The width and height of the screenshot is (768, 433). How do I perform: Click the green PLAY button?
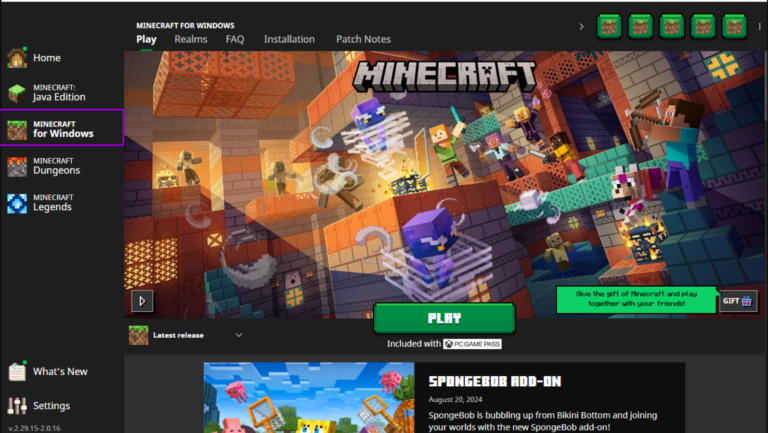tap(444, 318)
